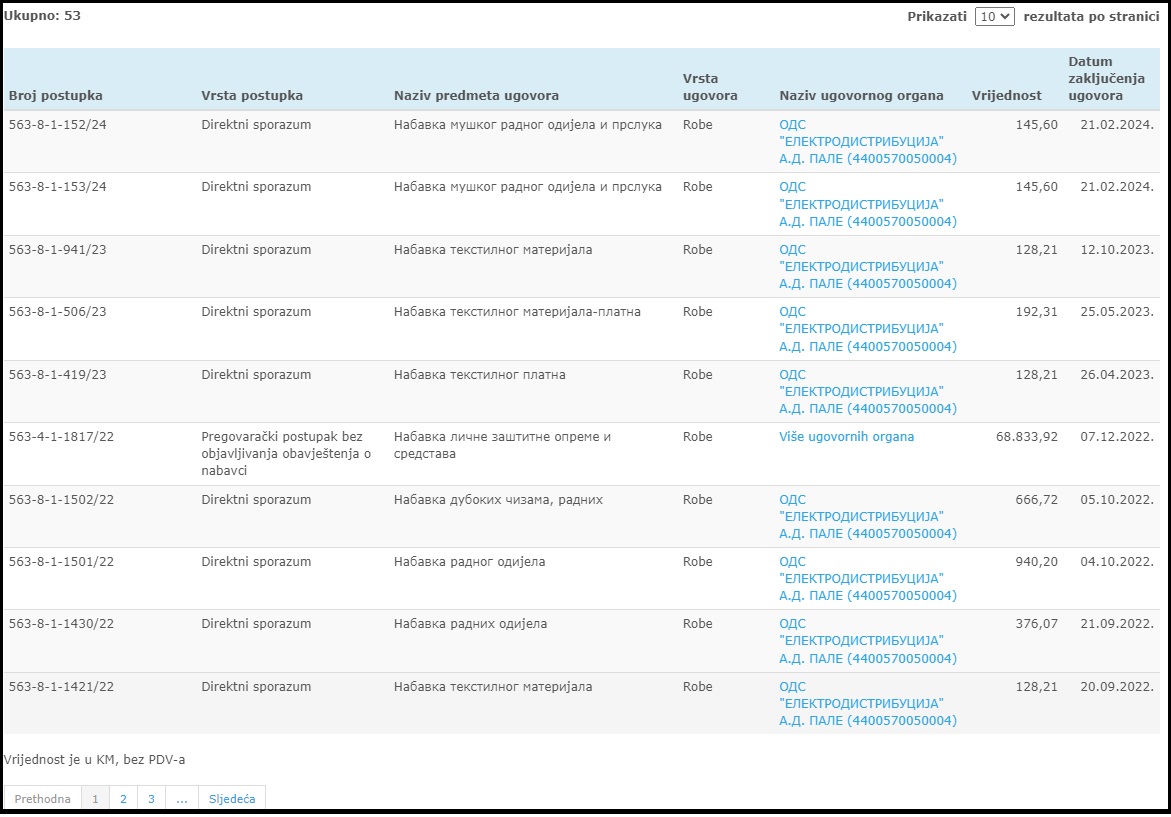Screen dimensions: 1171x817
Task: Sort by Vrsta postupka column header
Action: tap(252, 96)
